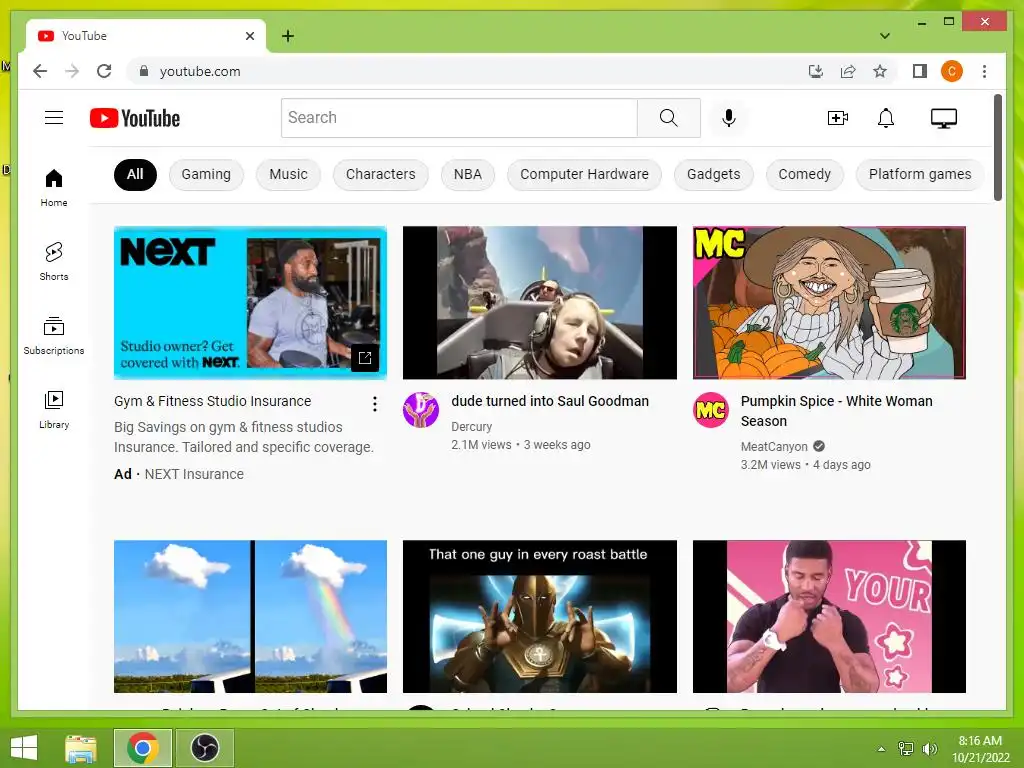
Task: Open the Dercury channel name link
Action: [x=471, y=426]
